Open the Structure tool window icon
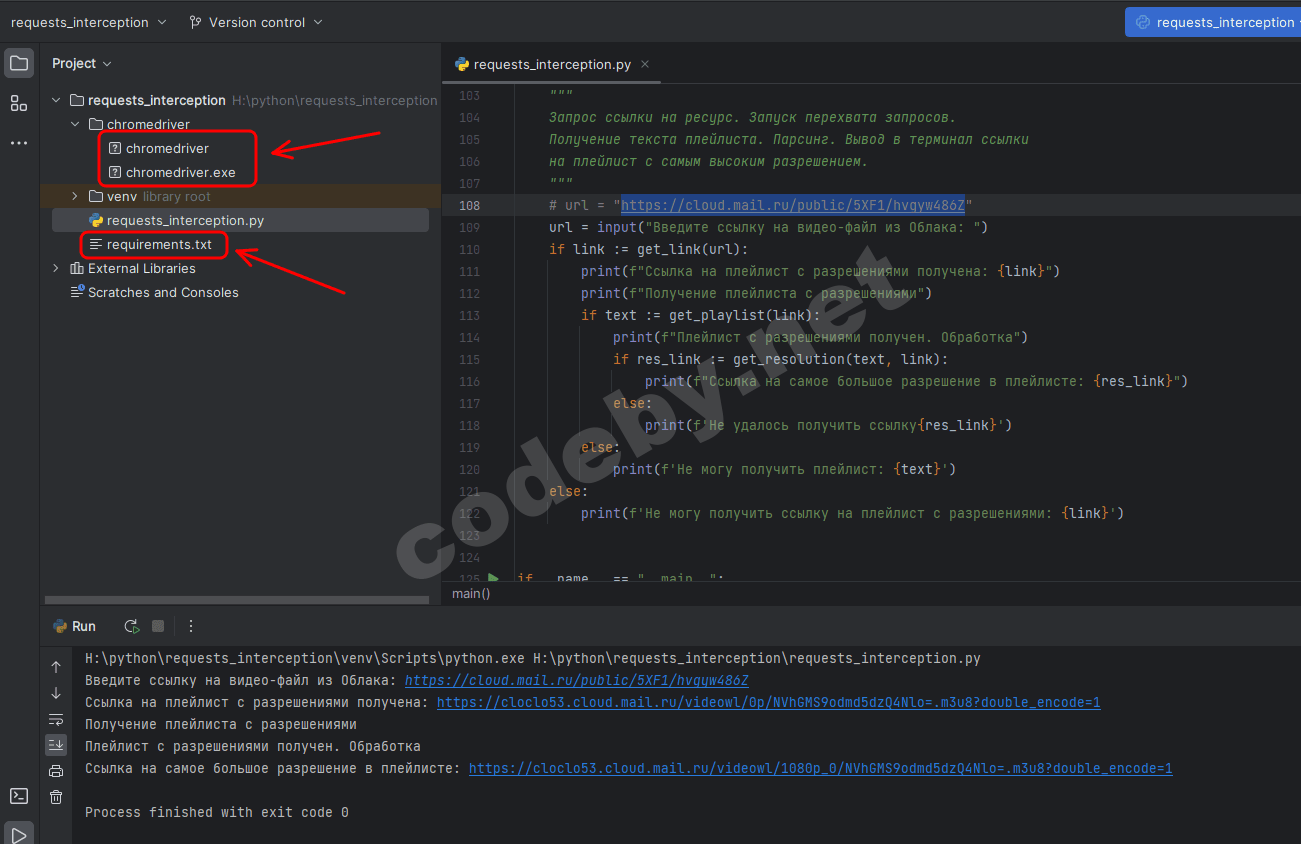This screenshot has width=1301, height=844. click(x=19, y=103)
